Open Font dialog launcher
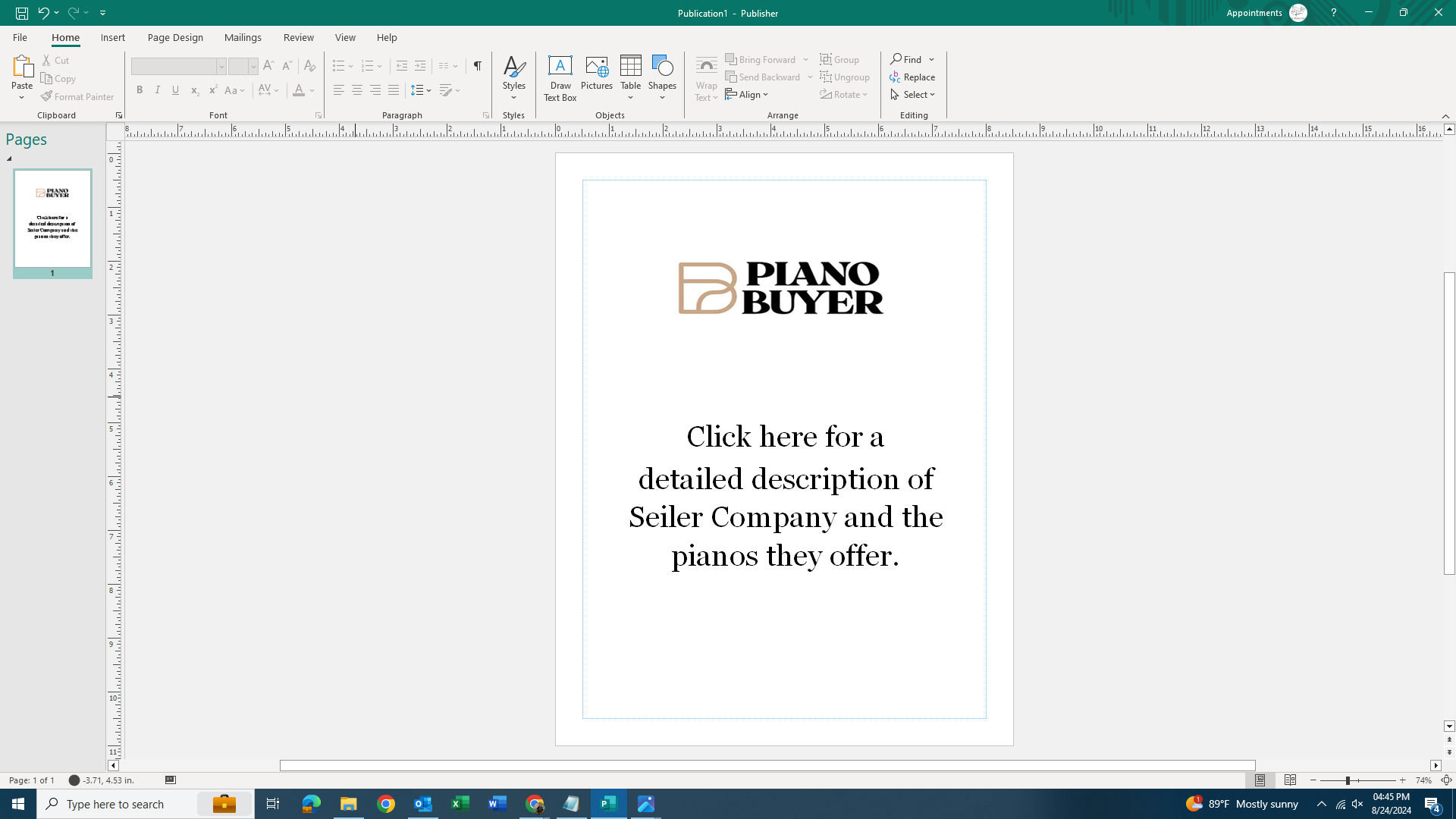The image size is (1456, 819). click(x=318, y=115)
